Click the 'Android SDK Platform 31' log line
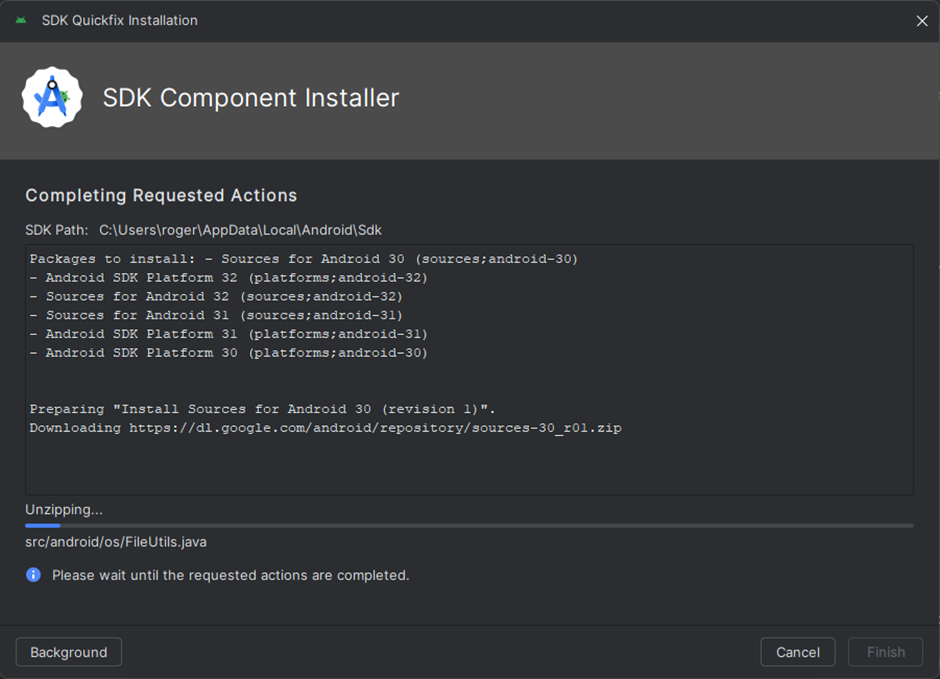 [229, 334]
